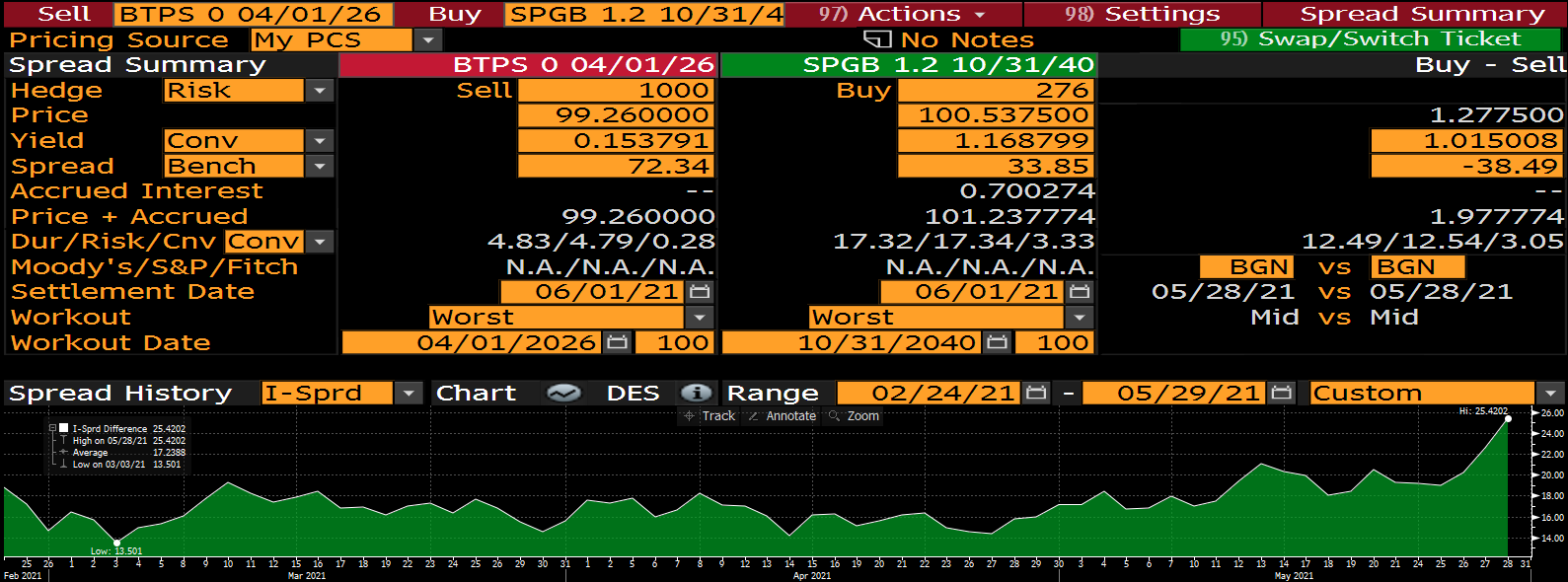Screen dimensions: 1568x582
Task: Edit the SPGB spread field 33.85
Action: (x=995, y=167)
